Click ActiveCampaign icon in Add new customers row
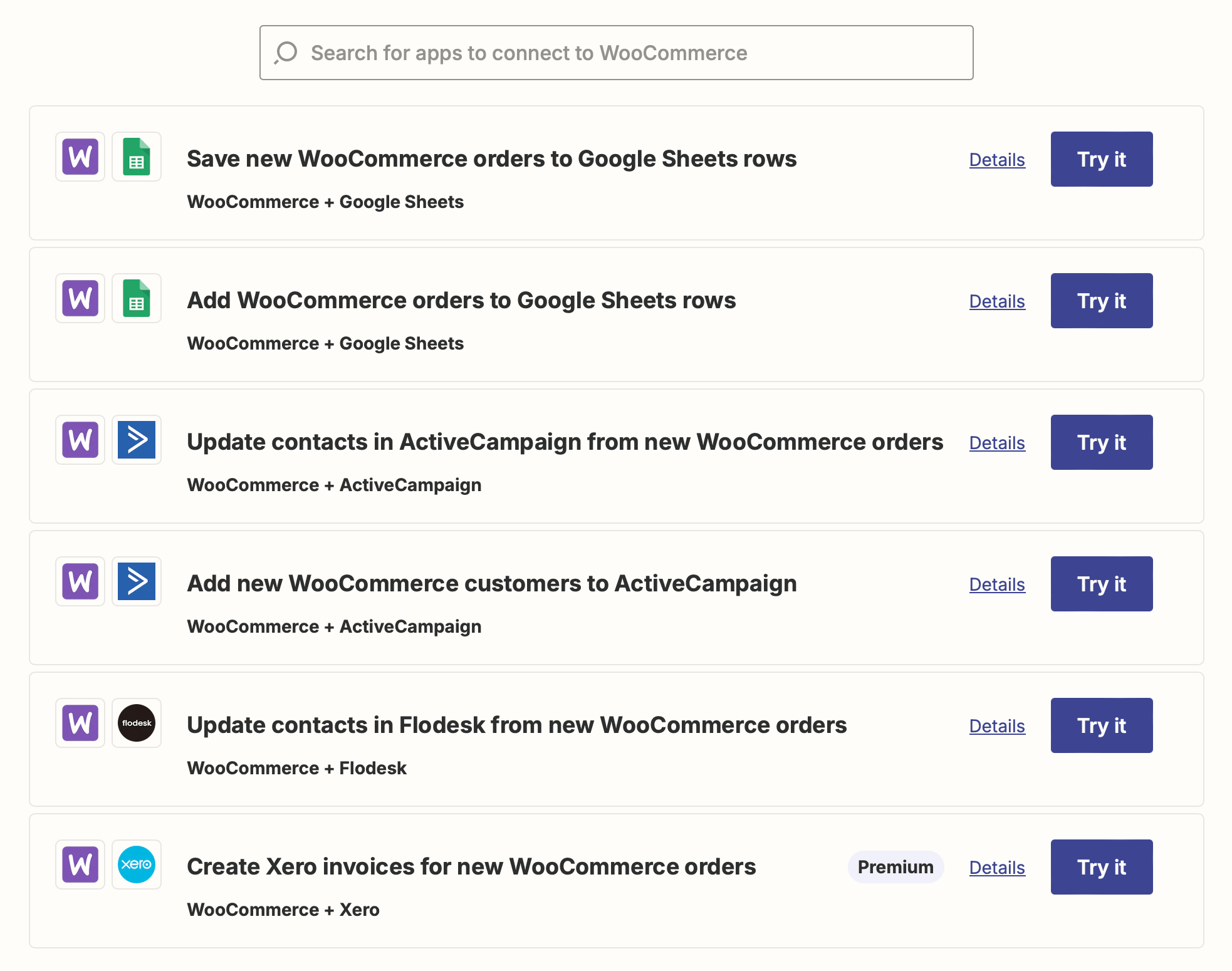Image resolution: width=1232 pixels, height=971 pixels. [x=137, y=581]
